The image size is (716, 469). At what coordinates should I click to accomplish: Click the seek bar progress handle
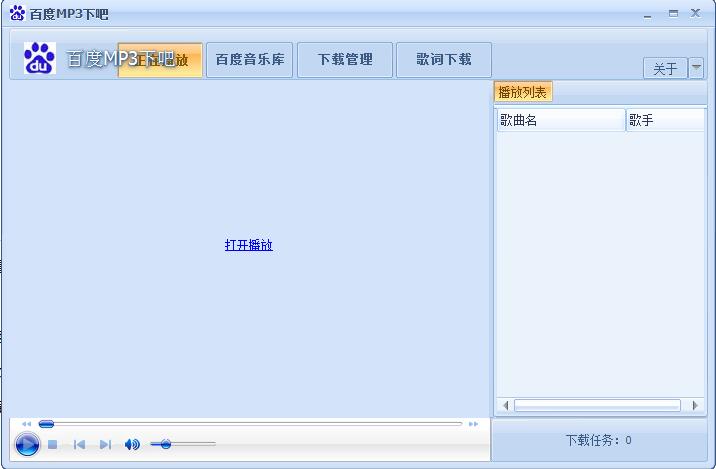point(46,424)
